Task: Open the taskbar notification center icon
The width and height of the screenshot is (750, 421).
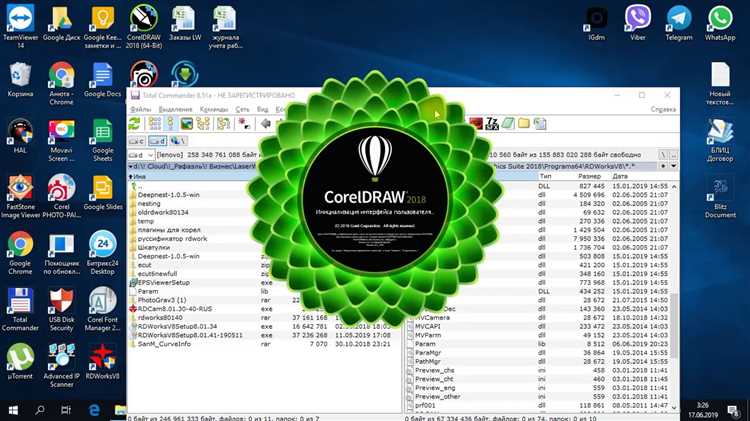Action: [x=733, y=410]
